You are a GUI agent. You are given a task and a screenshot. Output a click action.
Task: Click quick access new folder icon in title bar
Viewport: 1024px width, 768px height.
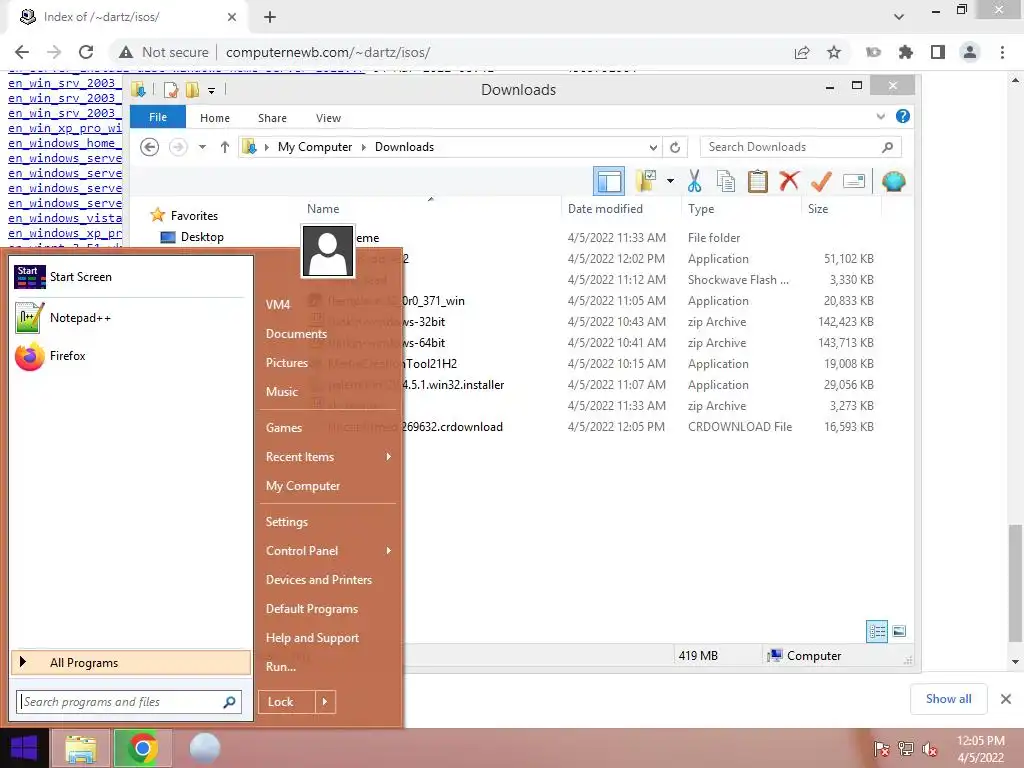pyautogui.click(x=192, y=89)
